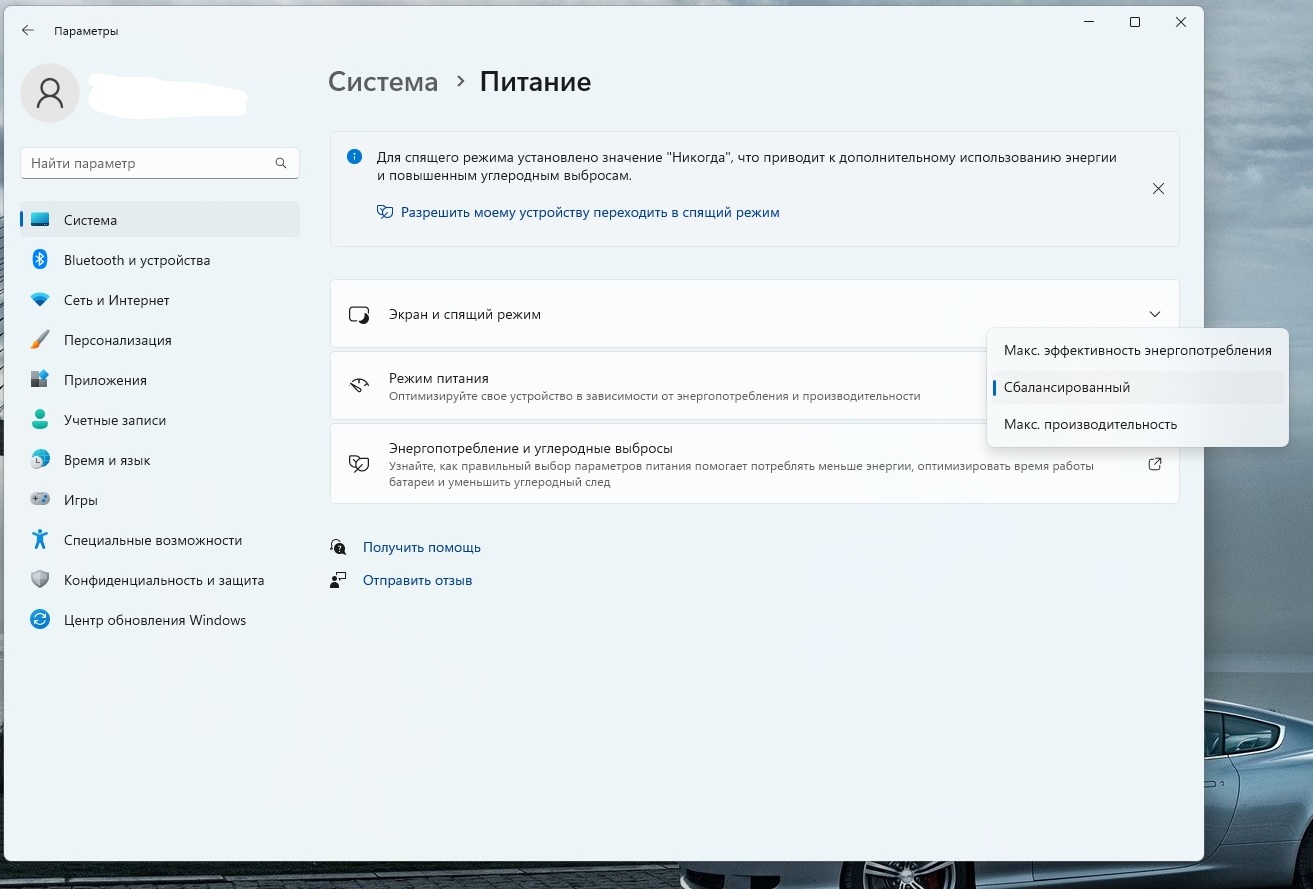Click the Учетные записи person icon

(x=40, y=420)
